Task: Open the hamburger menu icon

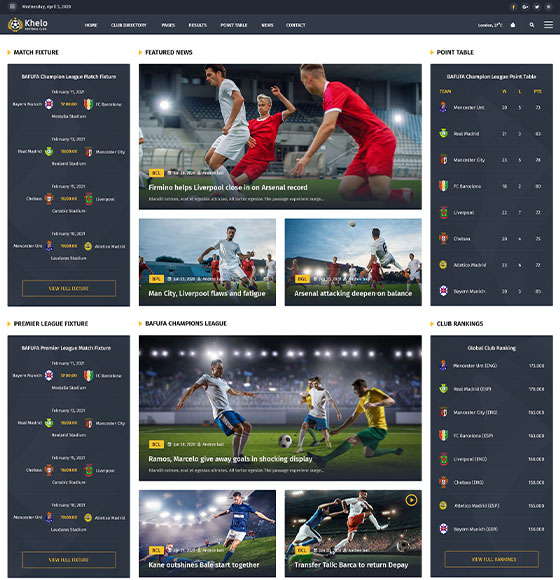Action: [x=549, y=24]
